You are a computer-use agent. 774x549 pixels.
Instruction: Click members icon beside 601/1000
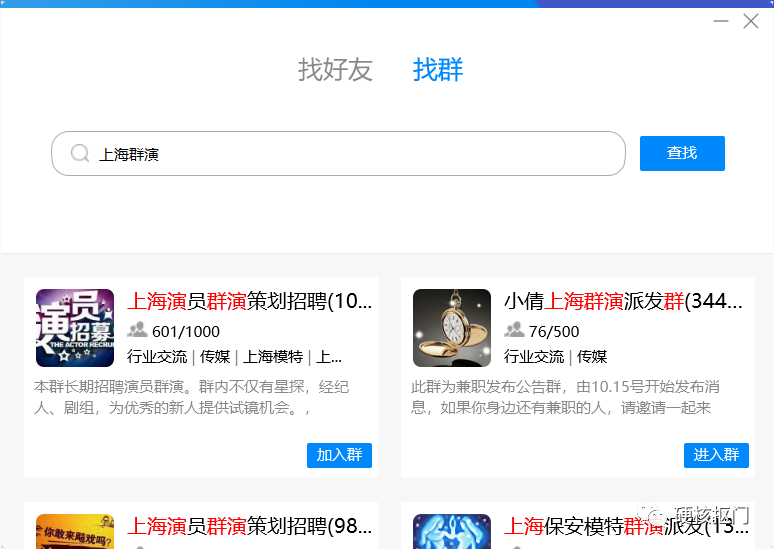(137, 330)
